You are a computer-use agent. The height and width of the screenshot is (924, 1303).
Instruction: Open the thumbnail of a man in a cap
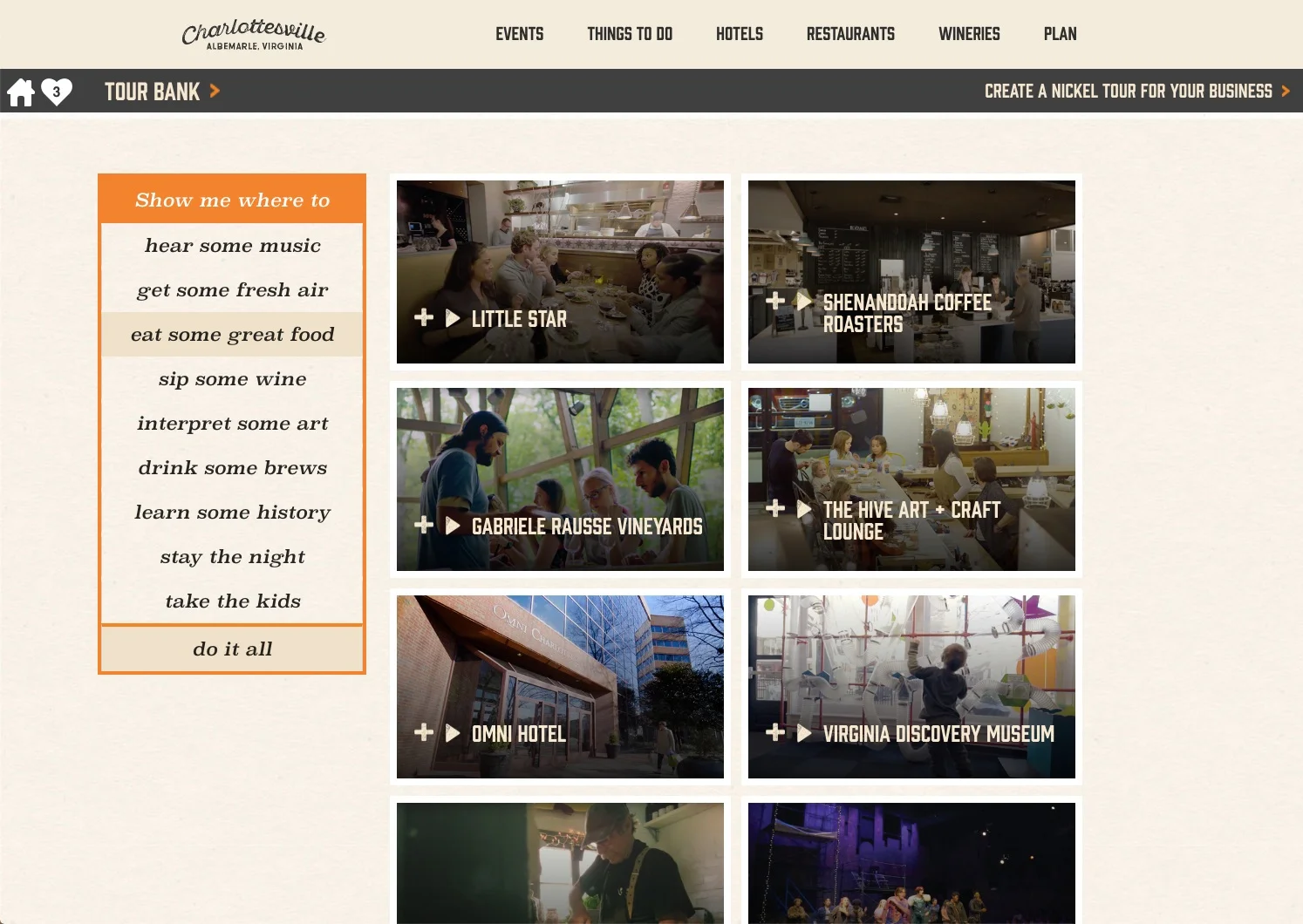pos(560,863)
